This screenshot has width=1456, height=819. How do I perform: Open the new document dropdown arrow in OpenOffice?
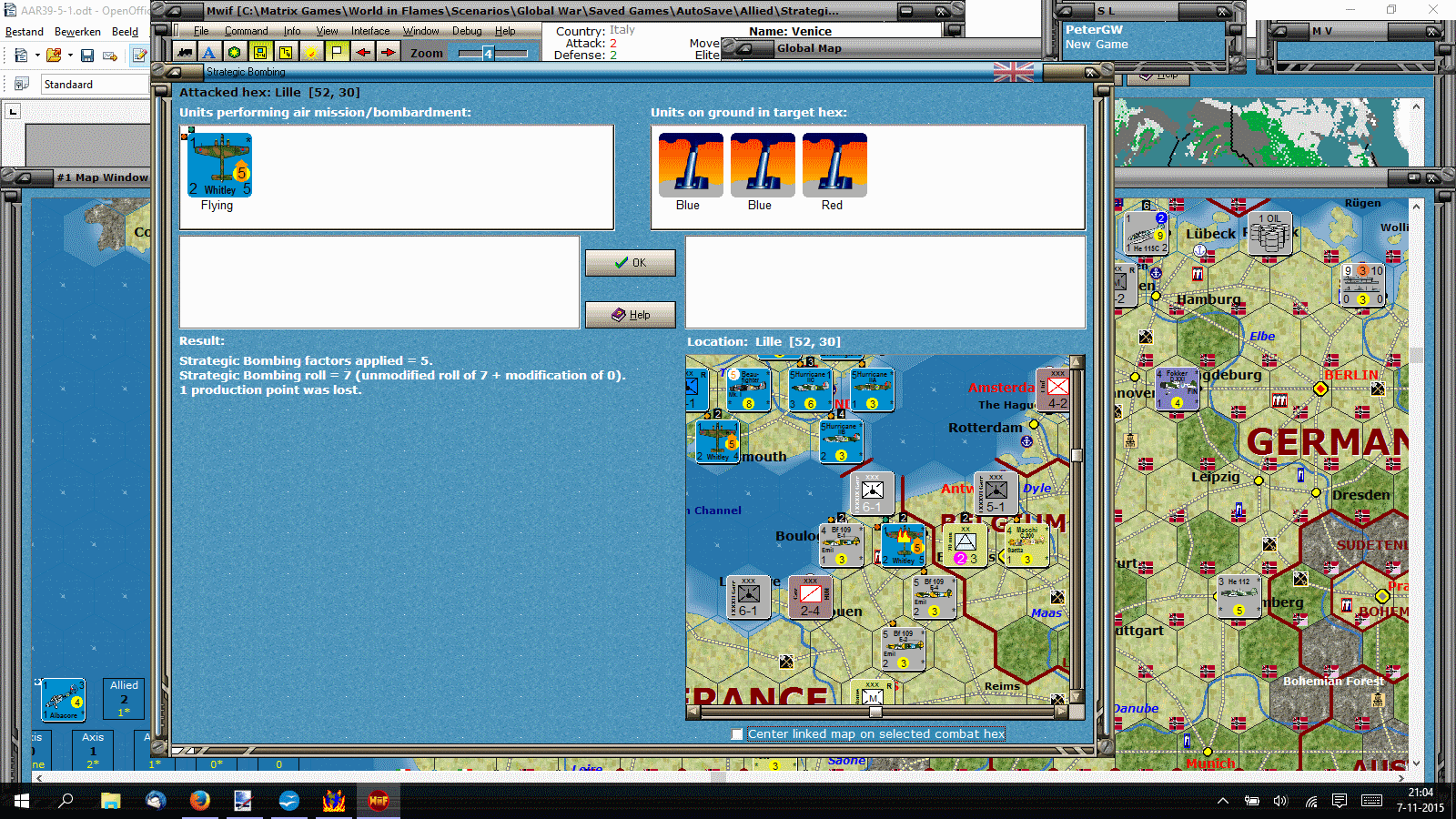point(37,56)
